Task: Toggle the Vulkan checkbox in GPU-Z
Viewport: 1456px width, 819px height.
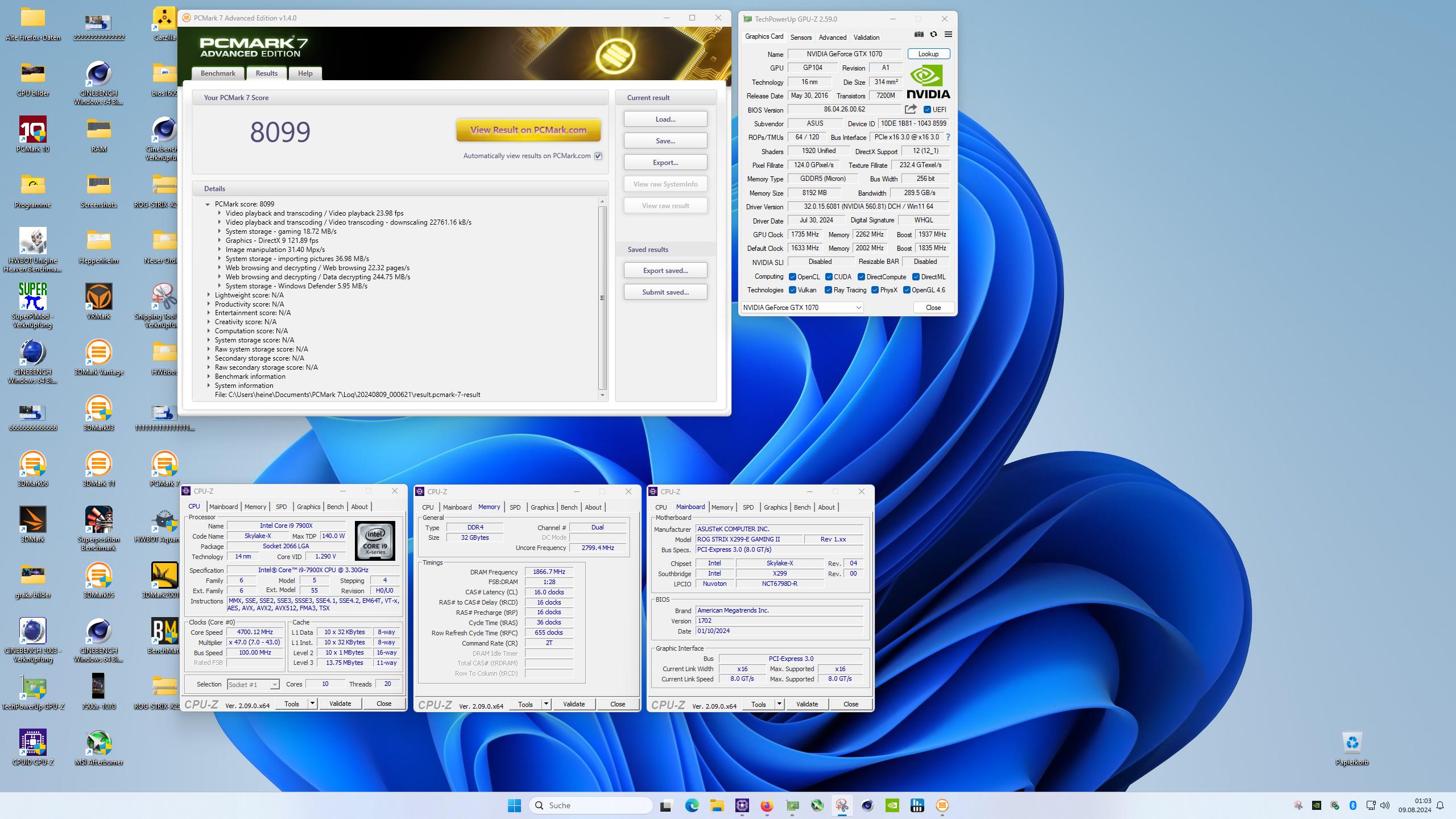Action: [792, 290]
